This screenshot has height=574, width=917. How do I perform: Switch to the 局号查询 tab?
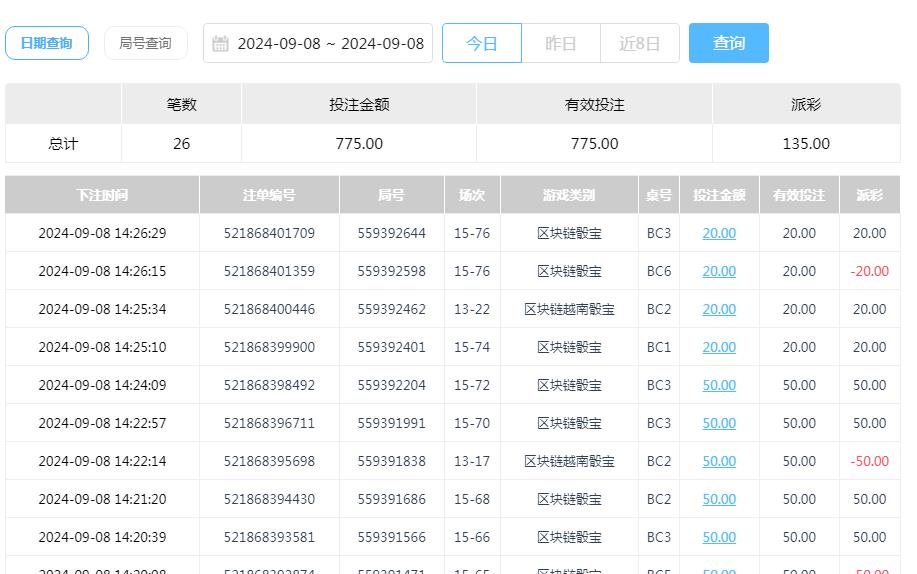pyautogui.click(x=145, y=43)
